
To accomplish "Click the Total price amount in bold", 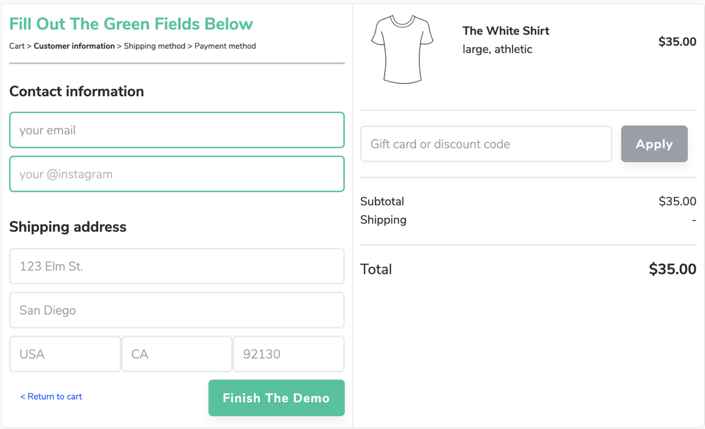I will click(x=672, y=269).
